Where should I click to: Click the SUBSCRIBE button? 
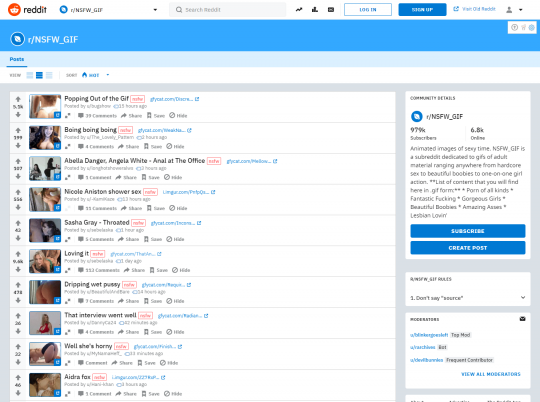tap(468, 231)
